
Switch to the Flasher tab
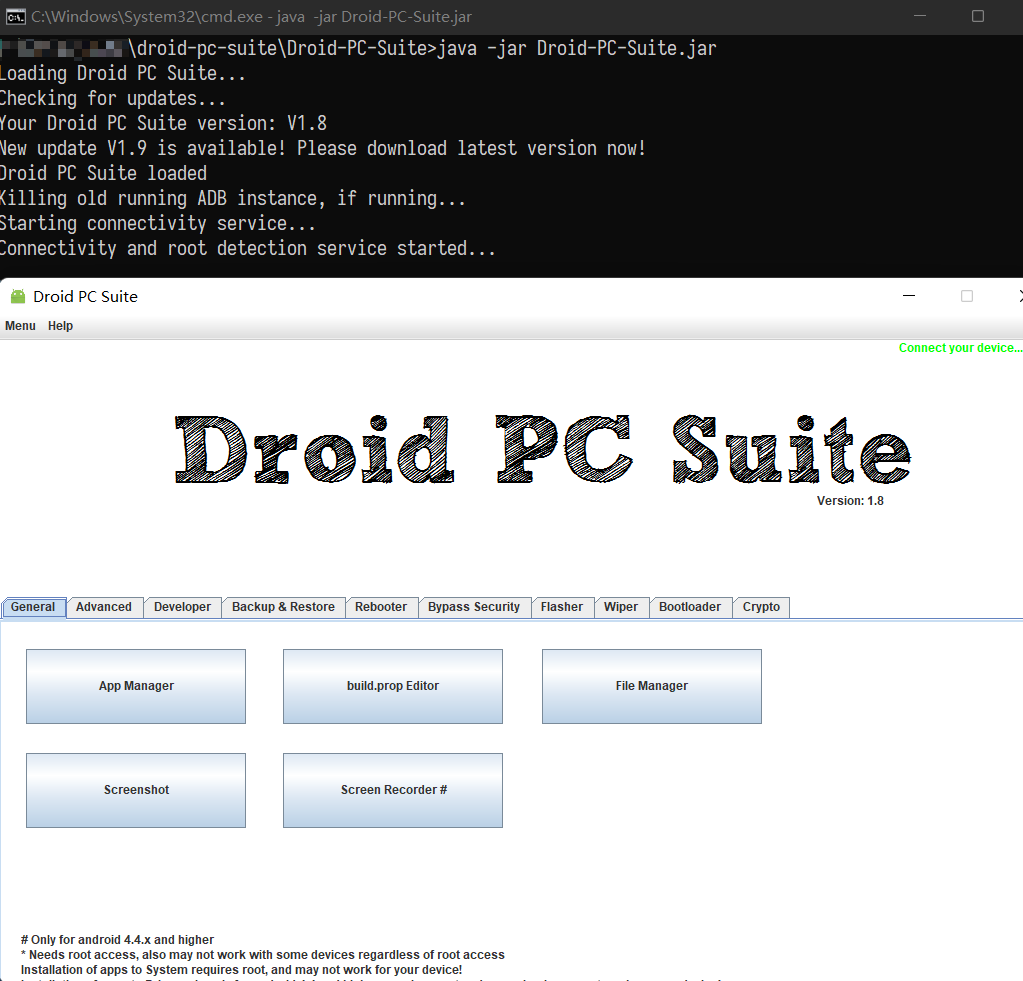[x=562, y=607]
